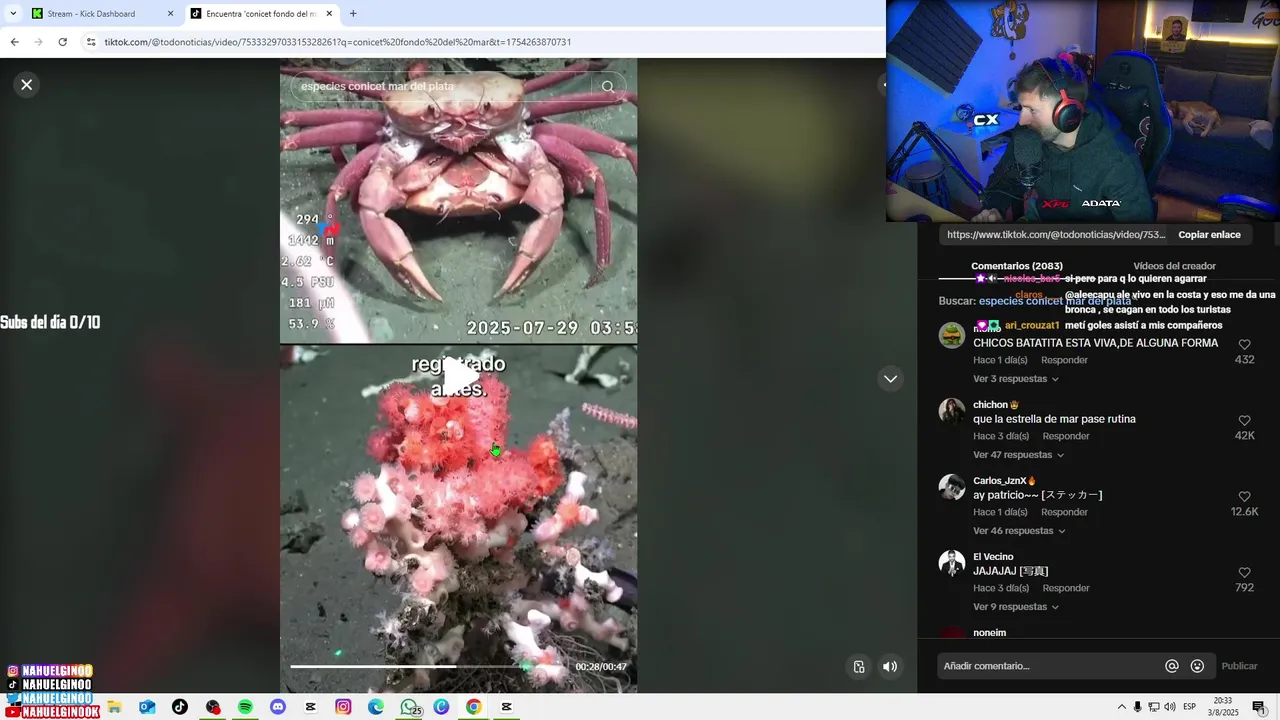Click Responder under El Vecino's comment

coord(1066,588)
